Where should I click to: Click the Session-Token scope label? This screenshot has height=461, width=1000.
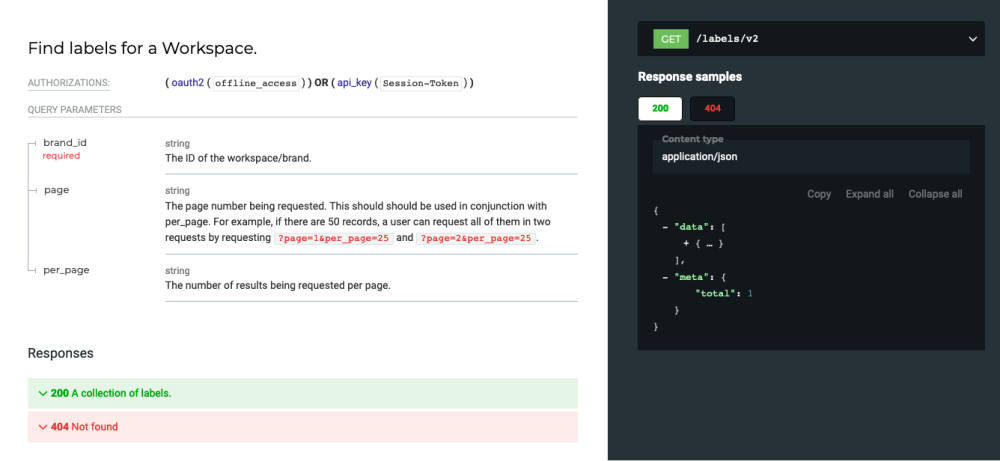pos(421,83)
